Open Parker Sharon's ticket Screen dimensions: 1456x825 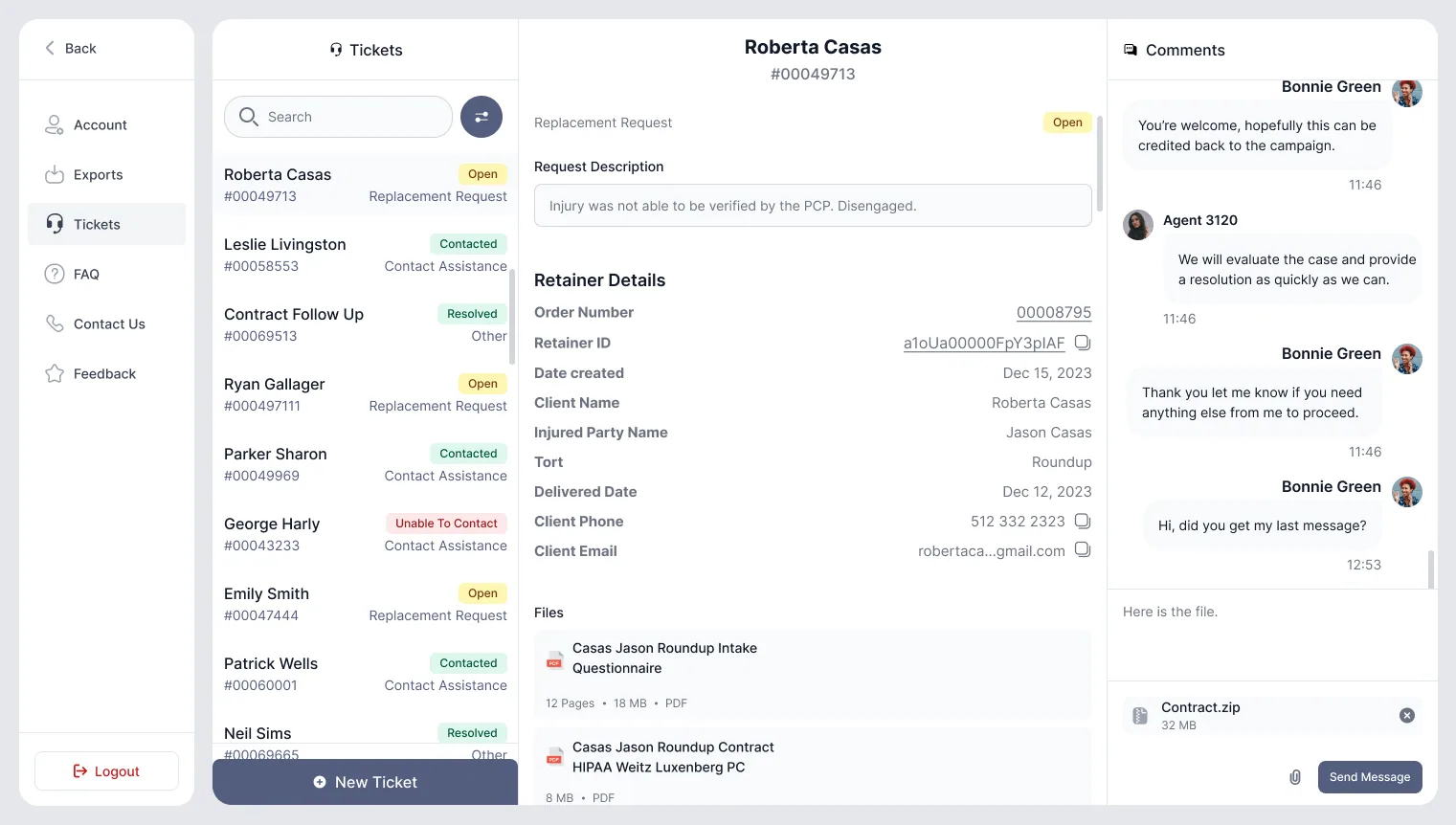coord(366,464)
